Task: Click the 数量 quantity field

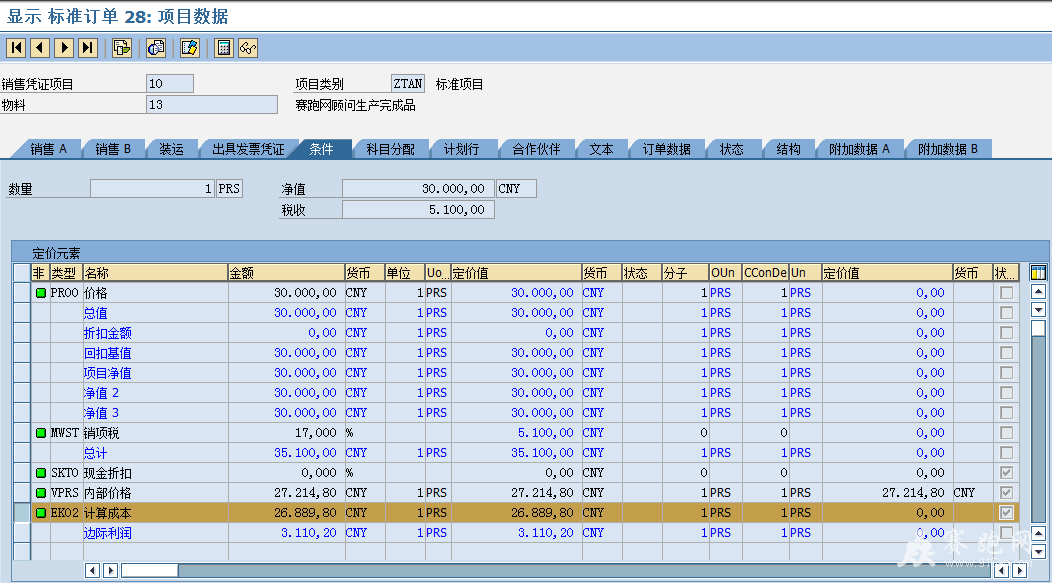Action: point(152,189)
